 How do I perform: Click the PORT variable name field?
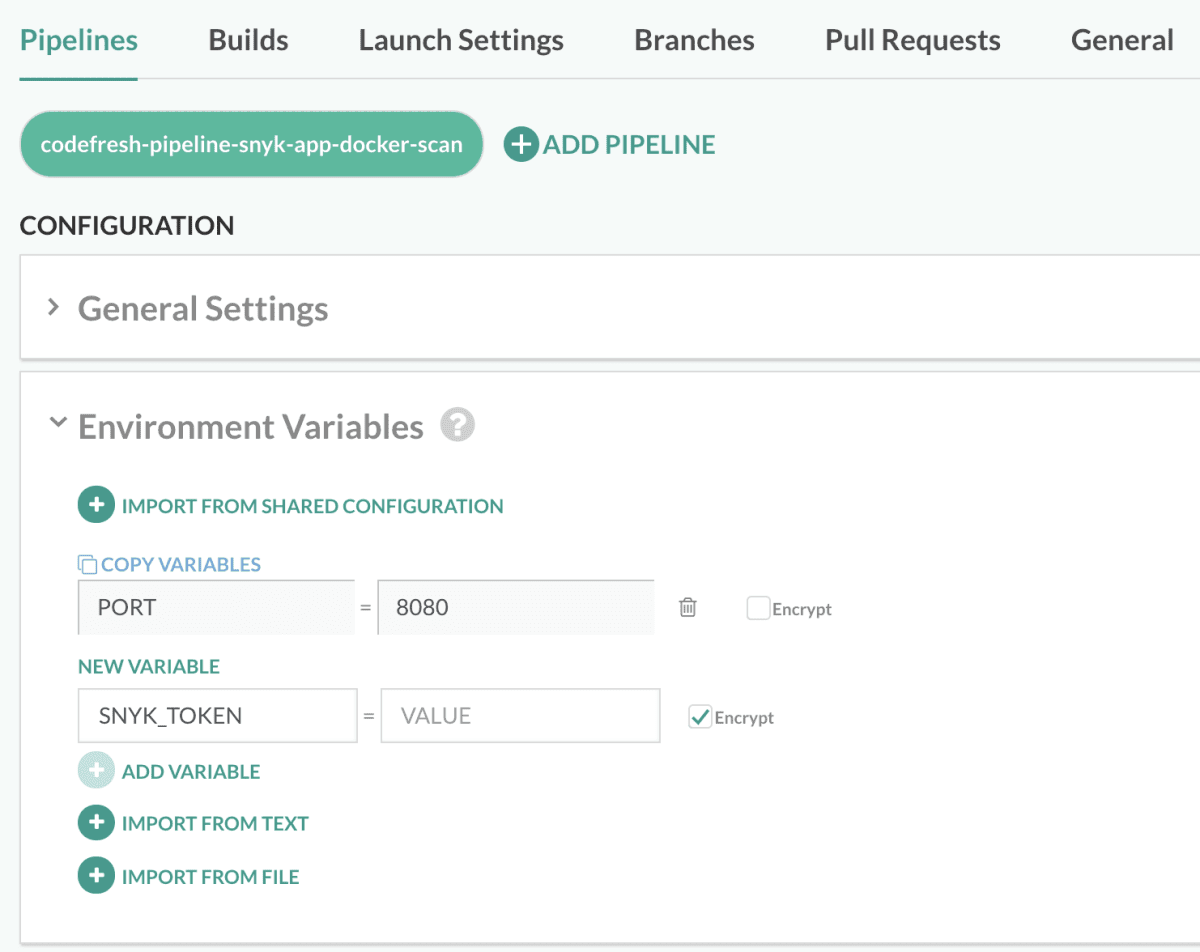click(216, 607)
